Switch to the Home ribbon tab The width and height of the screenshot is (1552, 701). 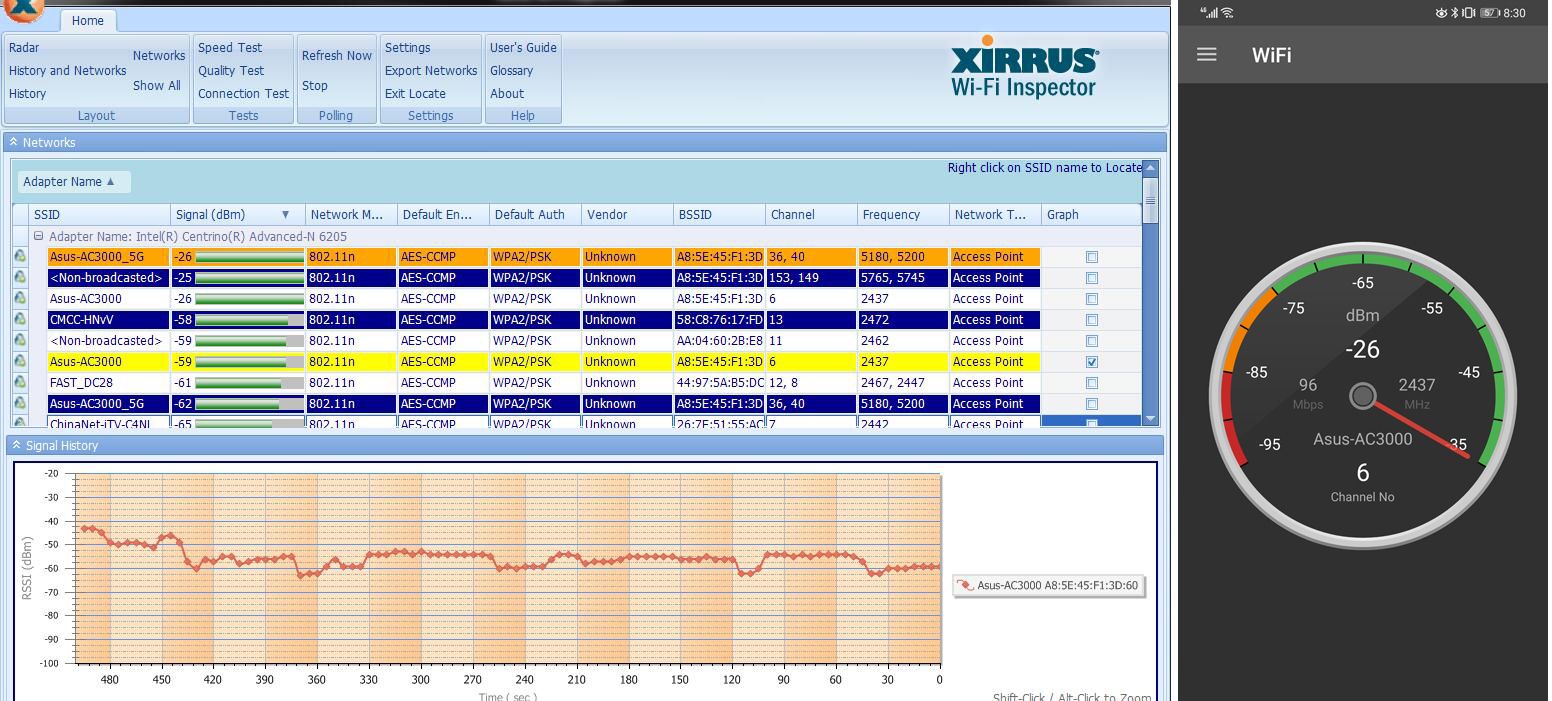(87, 20)
